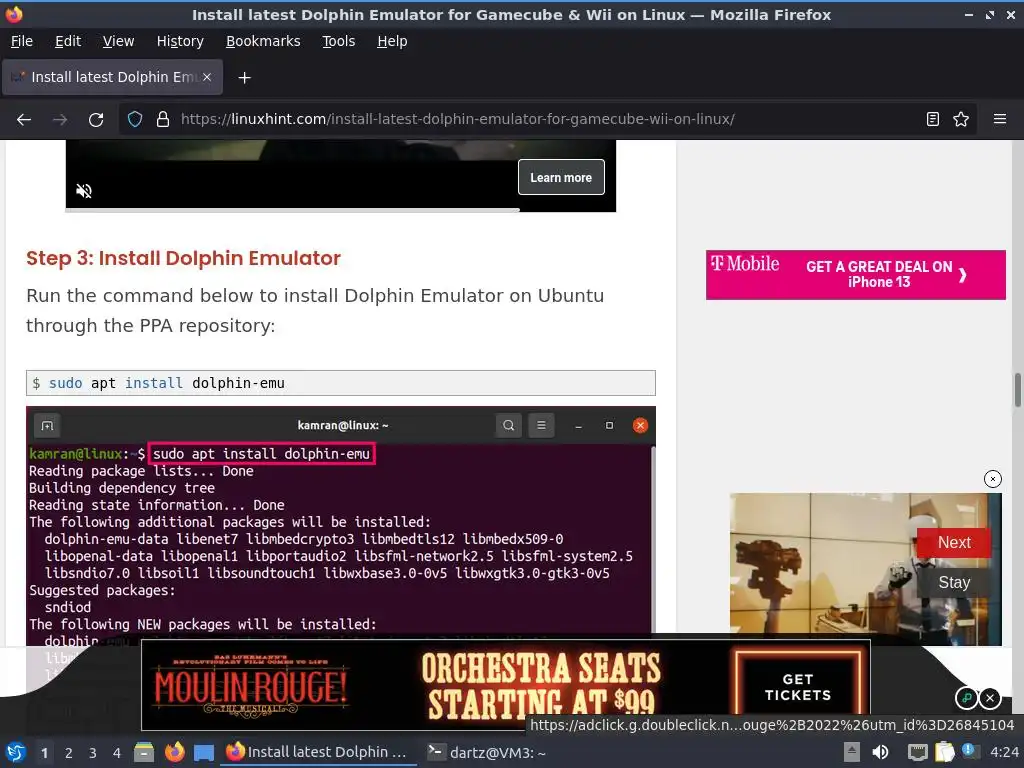Screen dimensions: 1024x768
Task: Open the volume control in tray
Action: [x=880, y=752]
